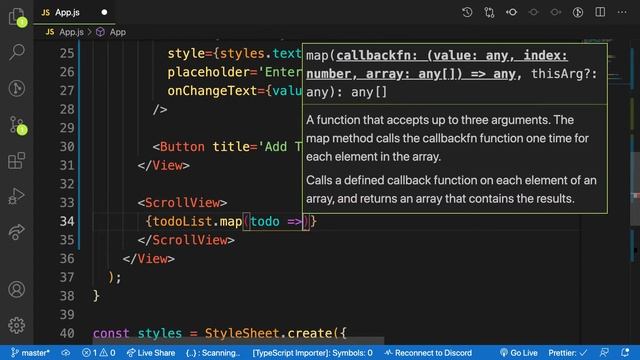
Task: Click Live Share in status bar
Action: coord(151,353)
